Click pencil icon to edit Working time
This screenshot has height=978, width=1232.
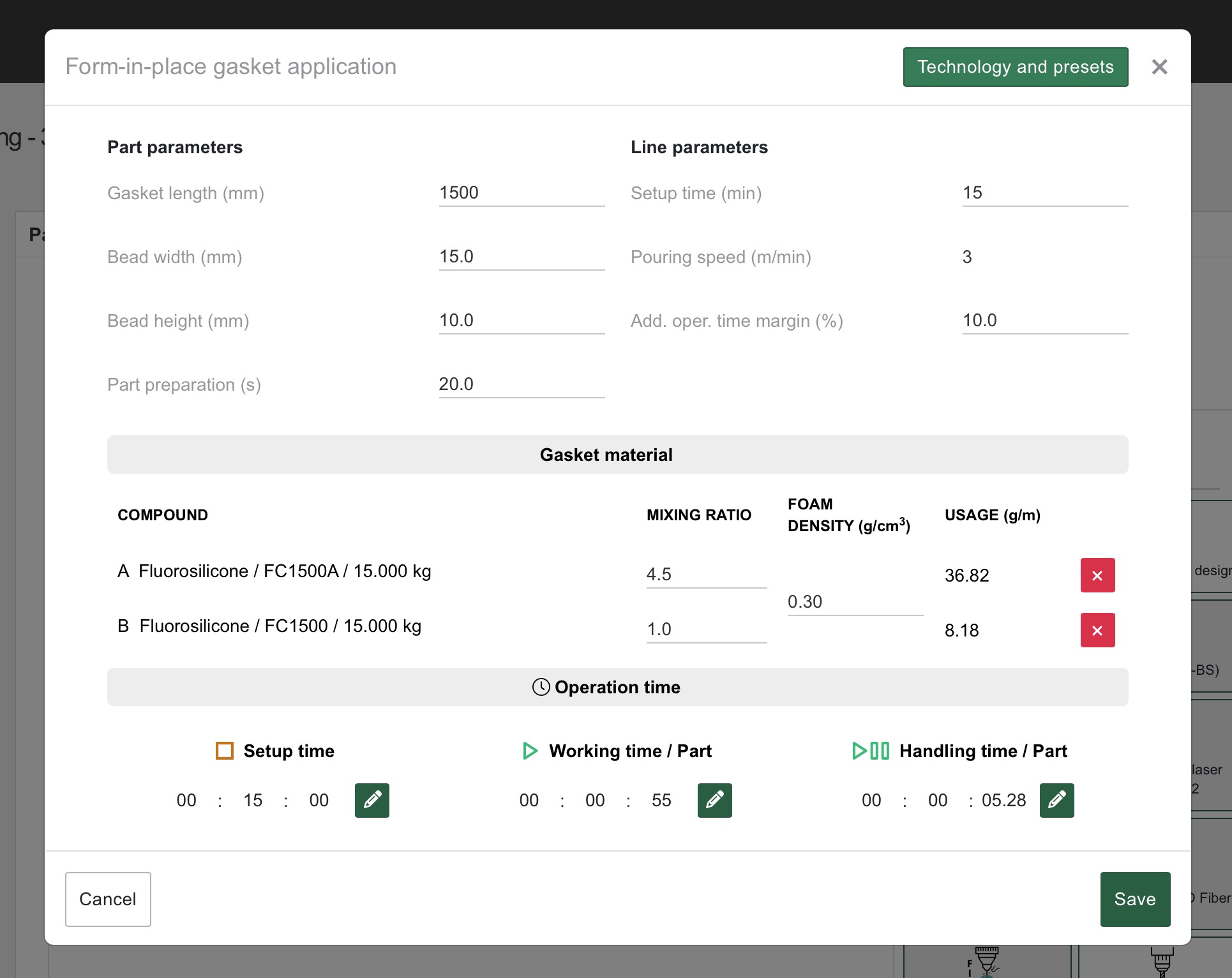(714, 800)
